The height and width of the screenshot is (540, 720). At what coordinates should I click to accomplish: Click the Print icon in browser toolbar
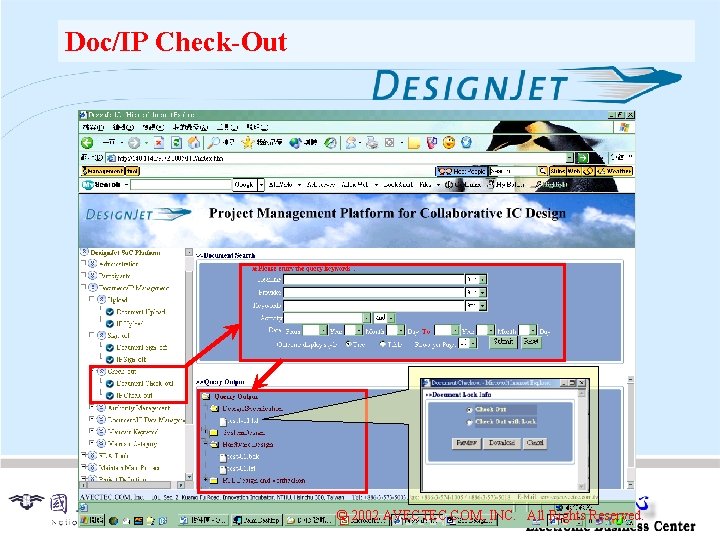click(372, 143)
